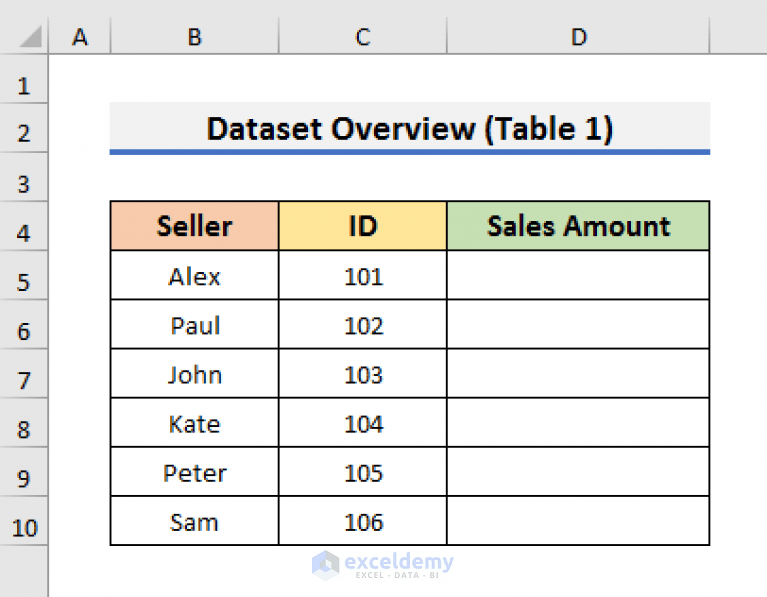Click empty Sales Amount cell for Alex

(x=578, y=275)
